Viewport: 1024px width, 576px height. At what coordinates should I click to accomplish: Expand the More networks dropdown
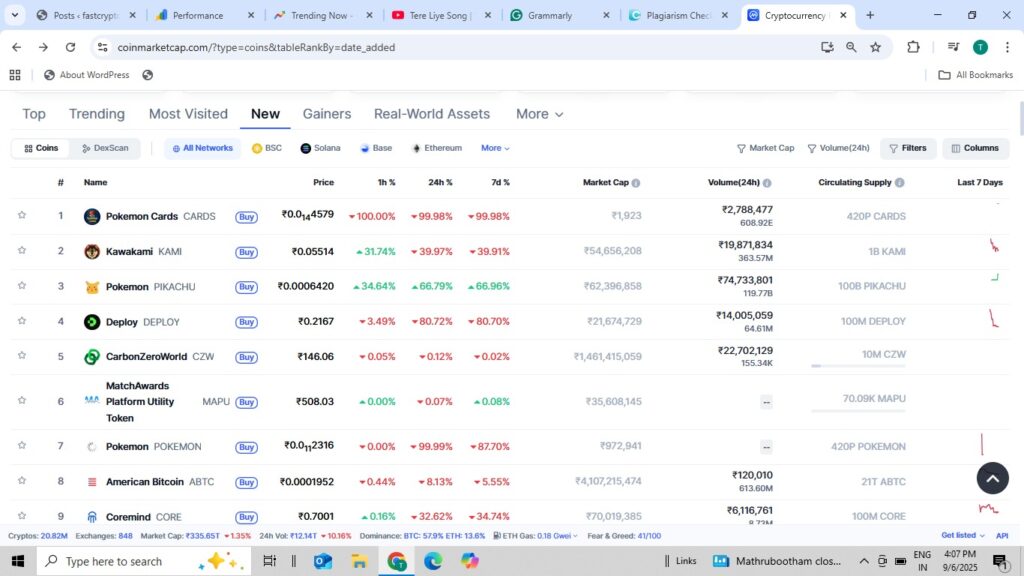(x=495, y=148)
